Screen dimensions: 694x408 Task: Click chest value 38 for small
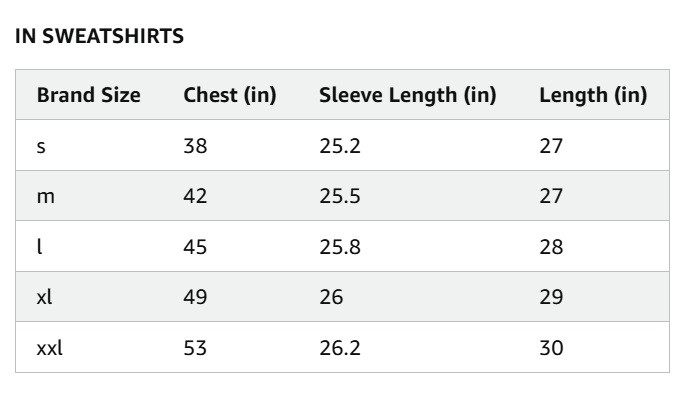point(195,146)
